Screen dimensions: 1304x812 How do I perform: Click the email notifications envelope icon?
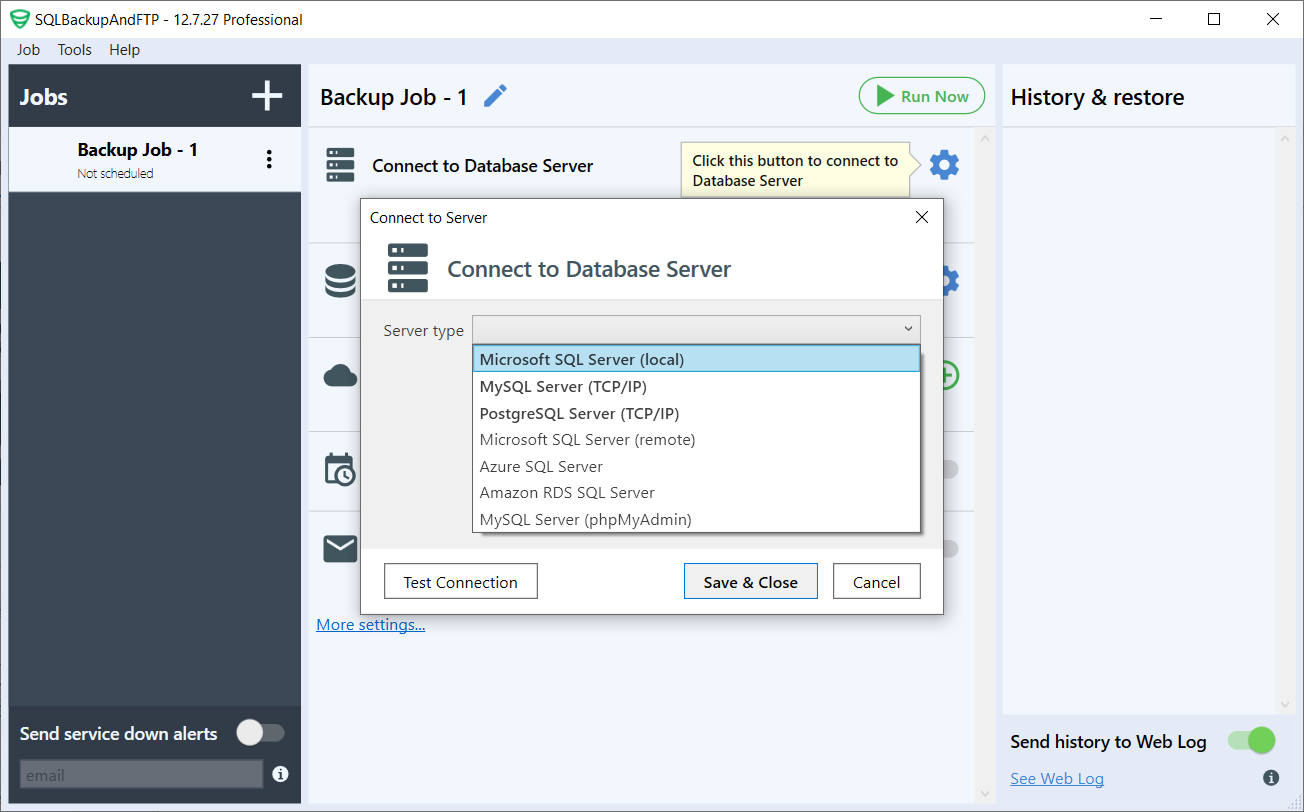(340, 548)
